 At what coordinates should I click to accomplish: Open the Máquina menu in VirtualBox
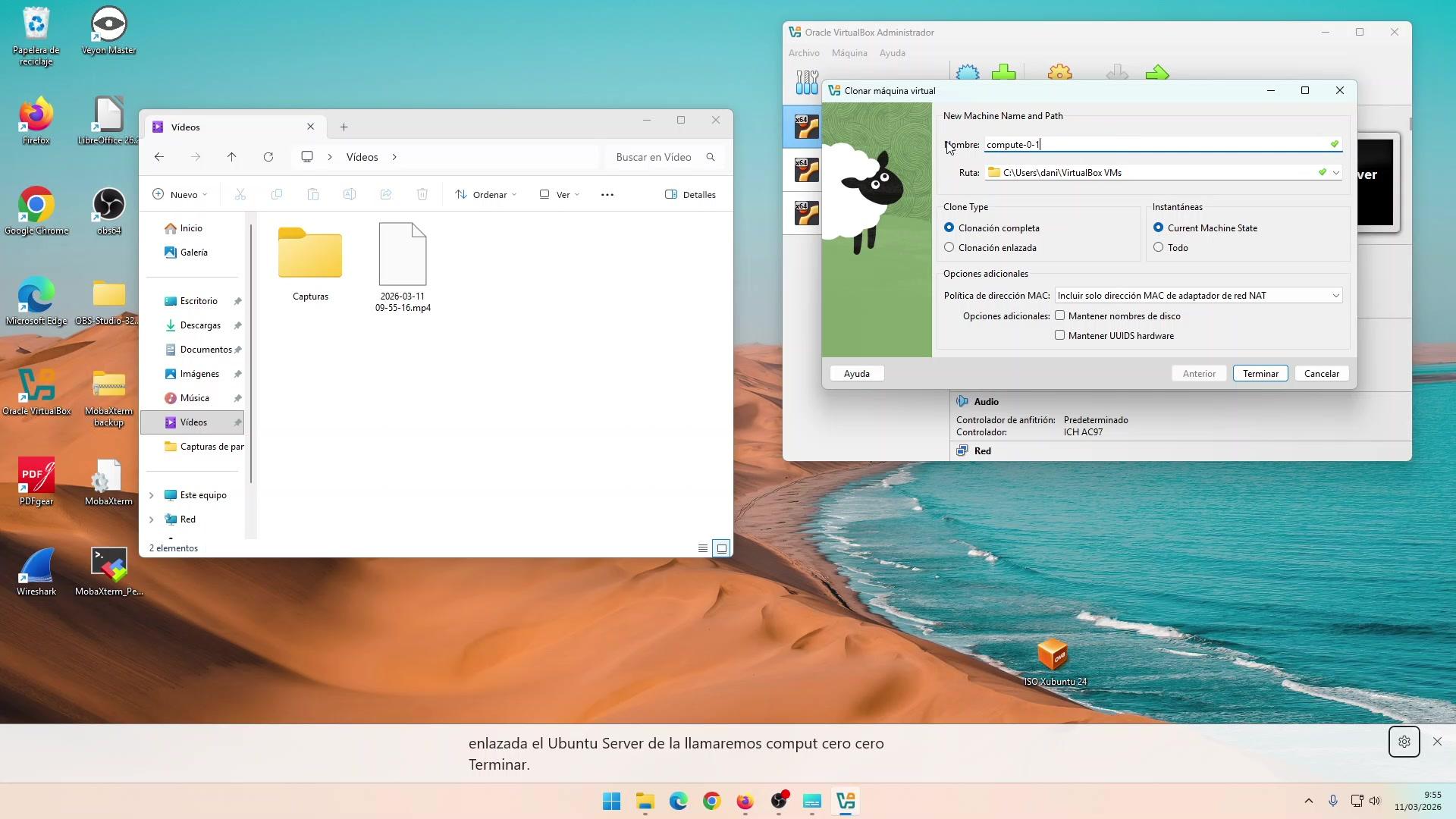click(x=849, y=53)
